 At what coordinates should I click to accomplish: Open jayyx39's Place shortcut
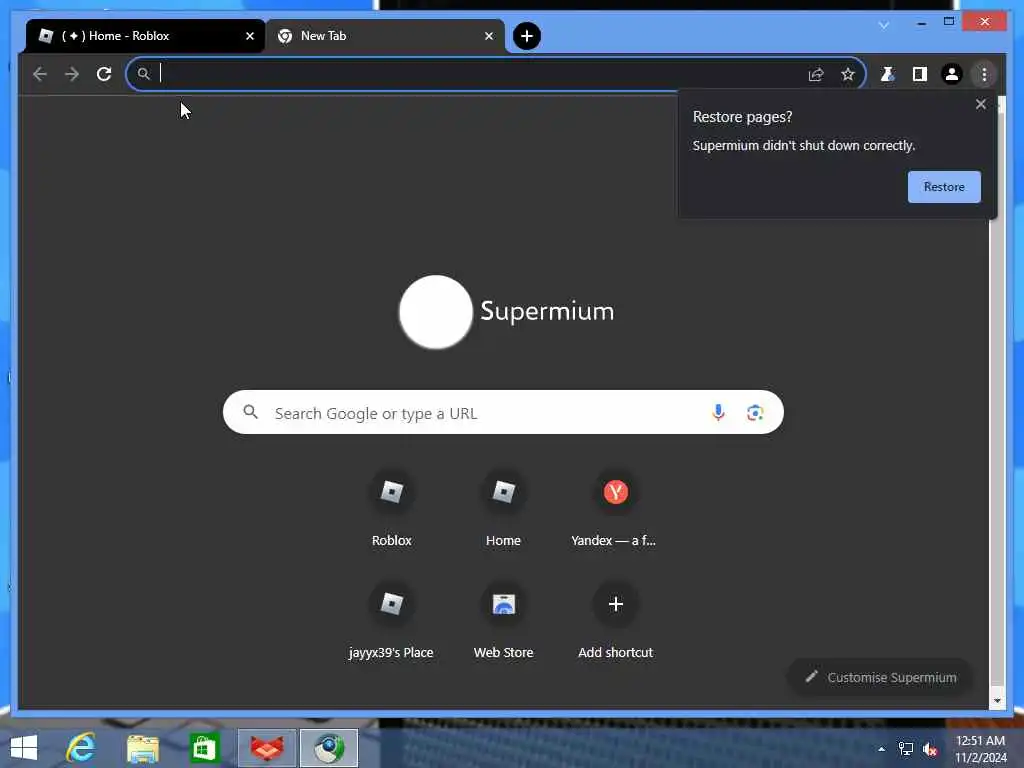tap(391, 620)
